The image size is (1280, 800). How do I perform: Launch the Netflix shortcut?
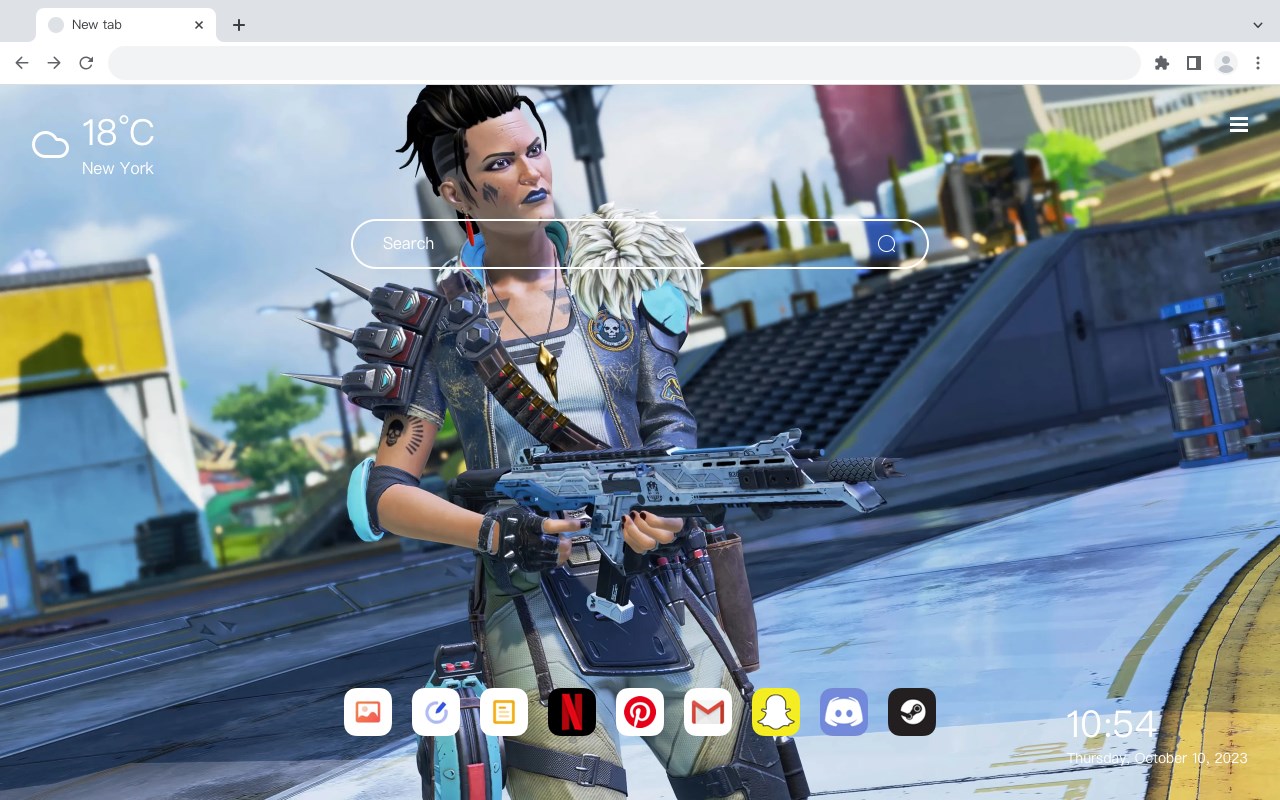[572, 712]
